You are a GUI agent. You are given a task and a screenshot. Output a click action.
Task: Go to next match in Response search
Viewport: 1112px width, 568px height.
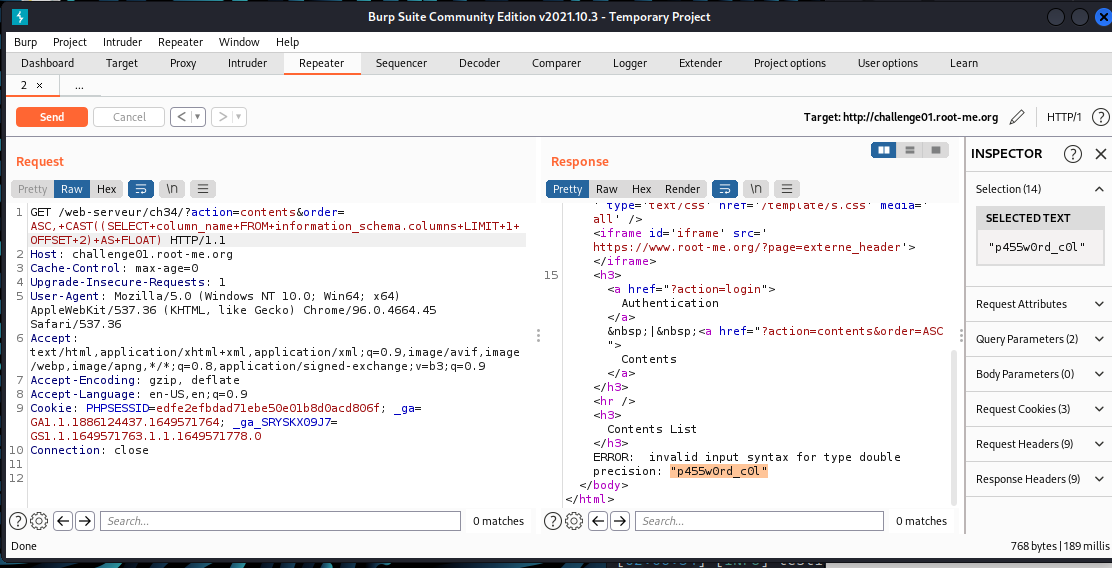(621, 521)
